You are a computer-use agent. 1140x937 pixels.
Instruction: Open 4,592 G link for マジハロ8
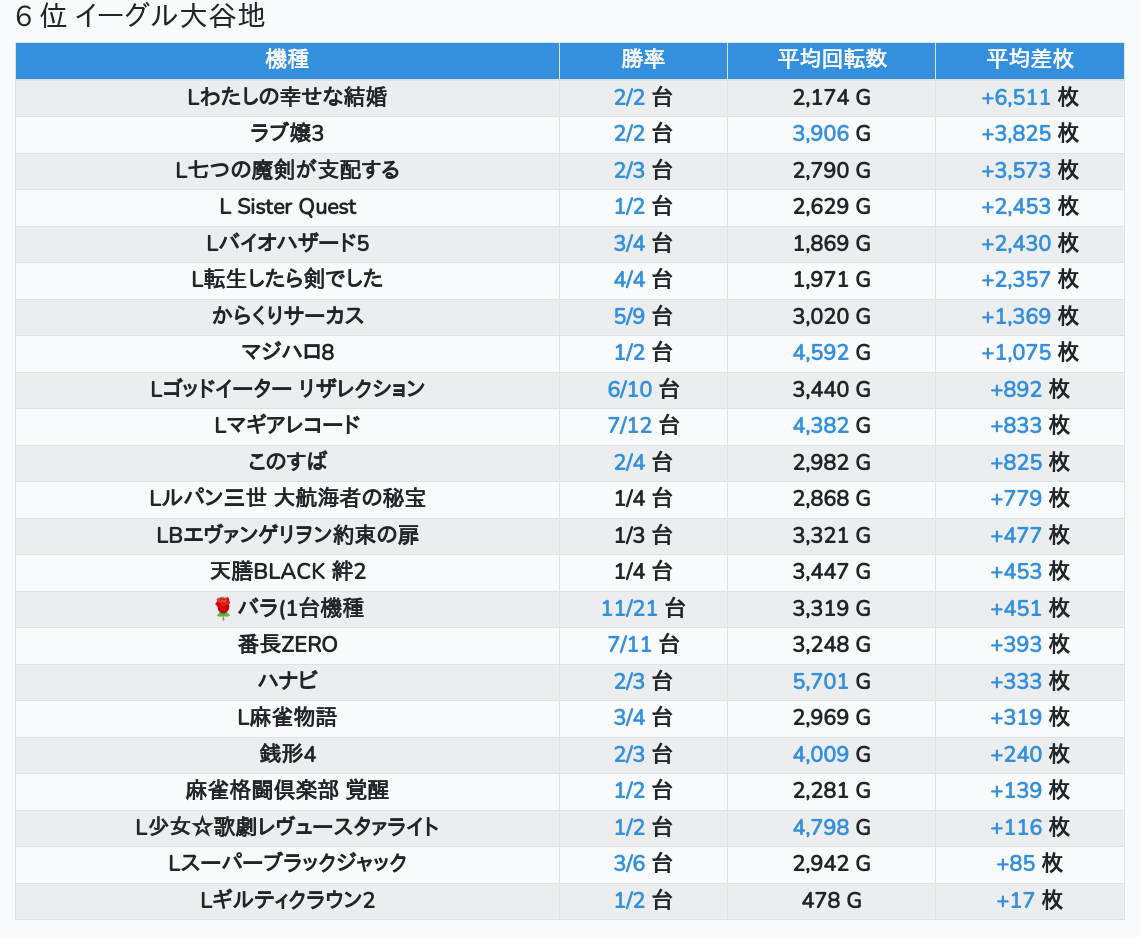[x=821, y=352]
